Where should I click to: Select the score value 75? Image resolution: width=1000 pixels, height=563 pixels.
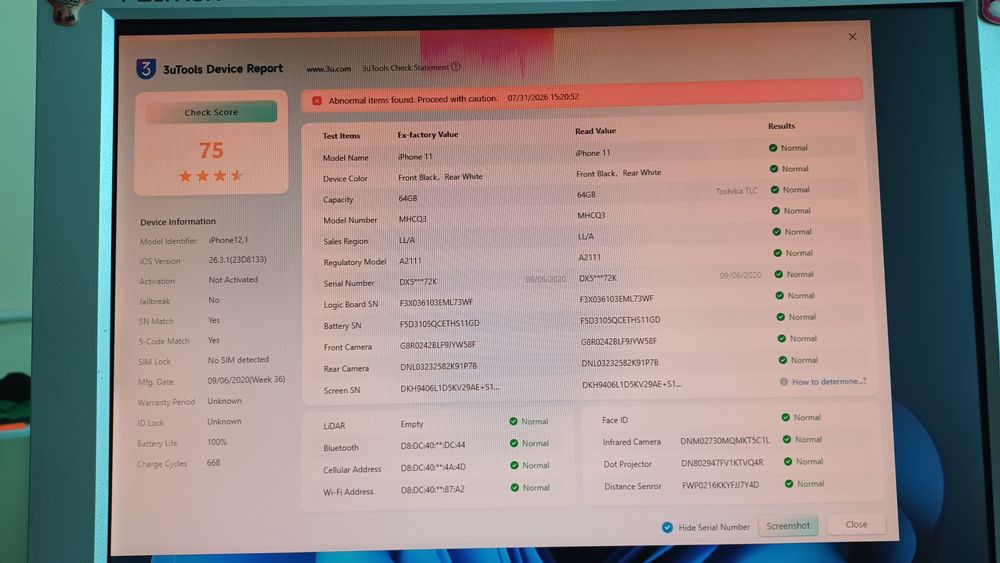click(x=211, y=150)
